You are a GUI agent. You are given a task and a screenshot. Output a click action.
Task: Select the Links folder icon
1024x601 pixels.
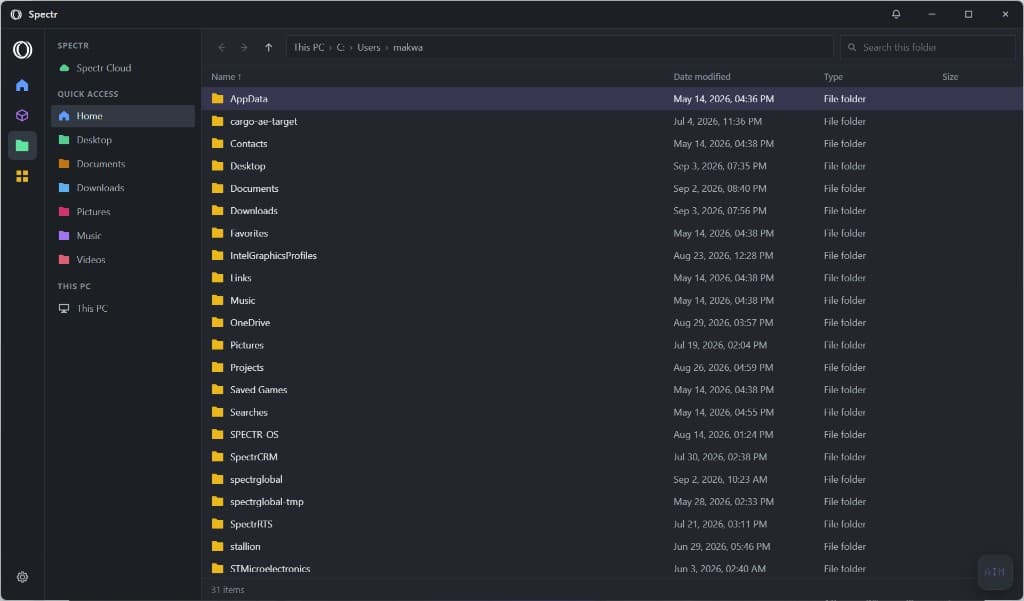click(x=217, y=278)
